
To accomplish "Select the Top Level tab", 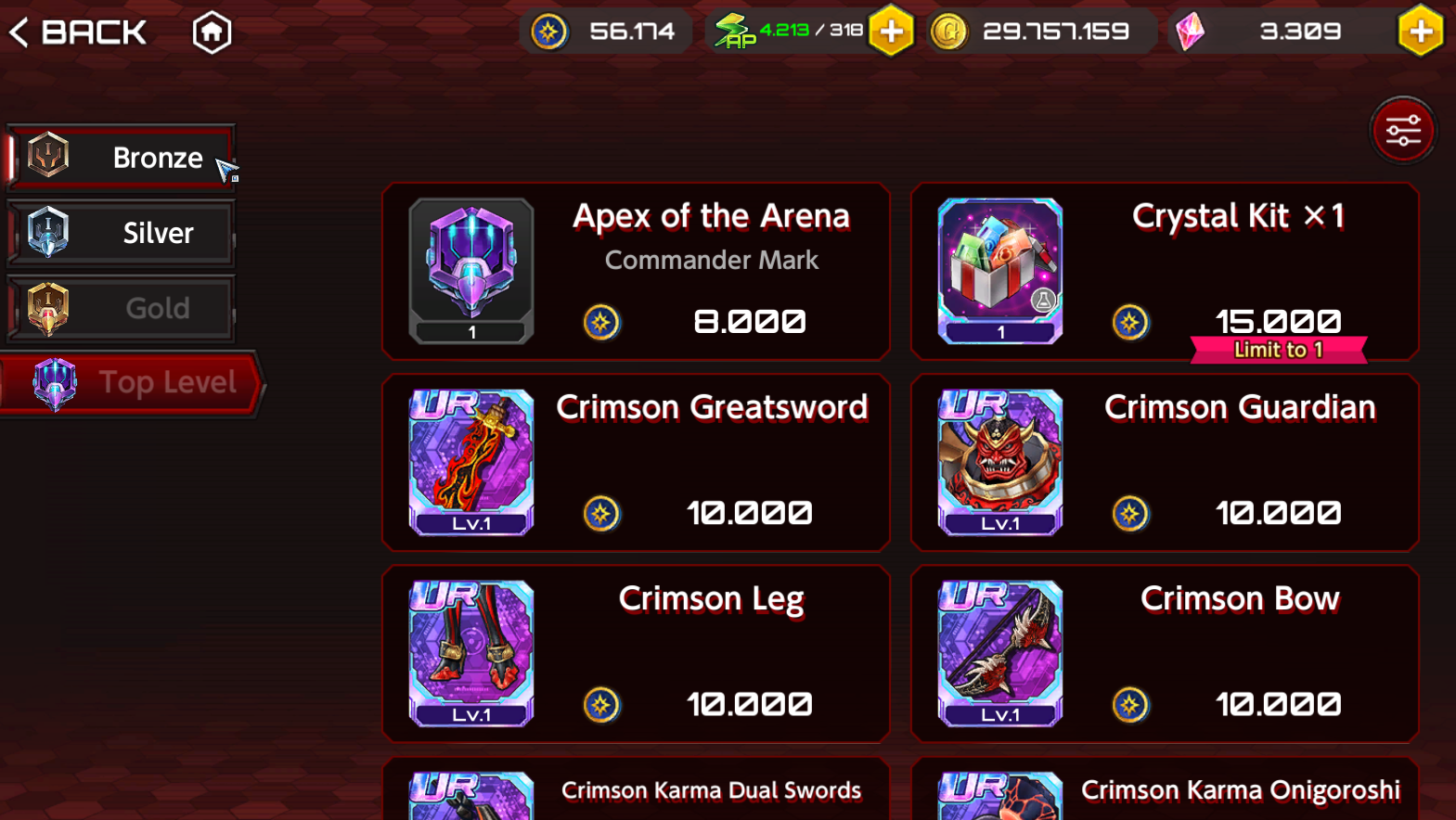I will 132,382.
